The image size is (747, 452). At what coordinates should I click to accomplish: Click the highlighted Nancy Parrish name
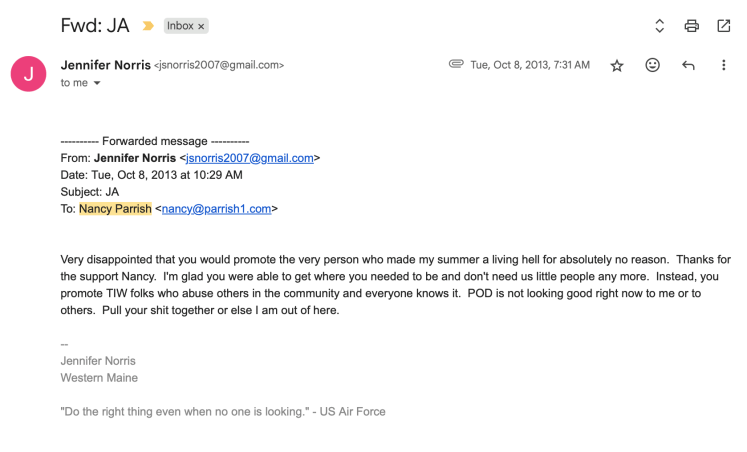[x=115, y=209]
